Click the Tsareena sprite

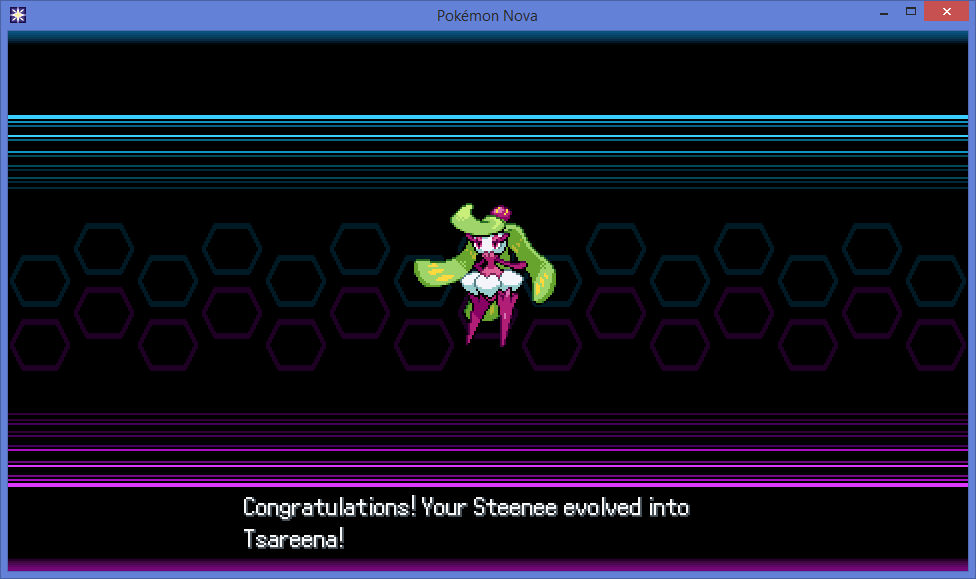click(x=486, y=275)
